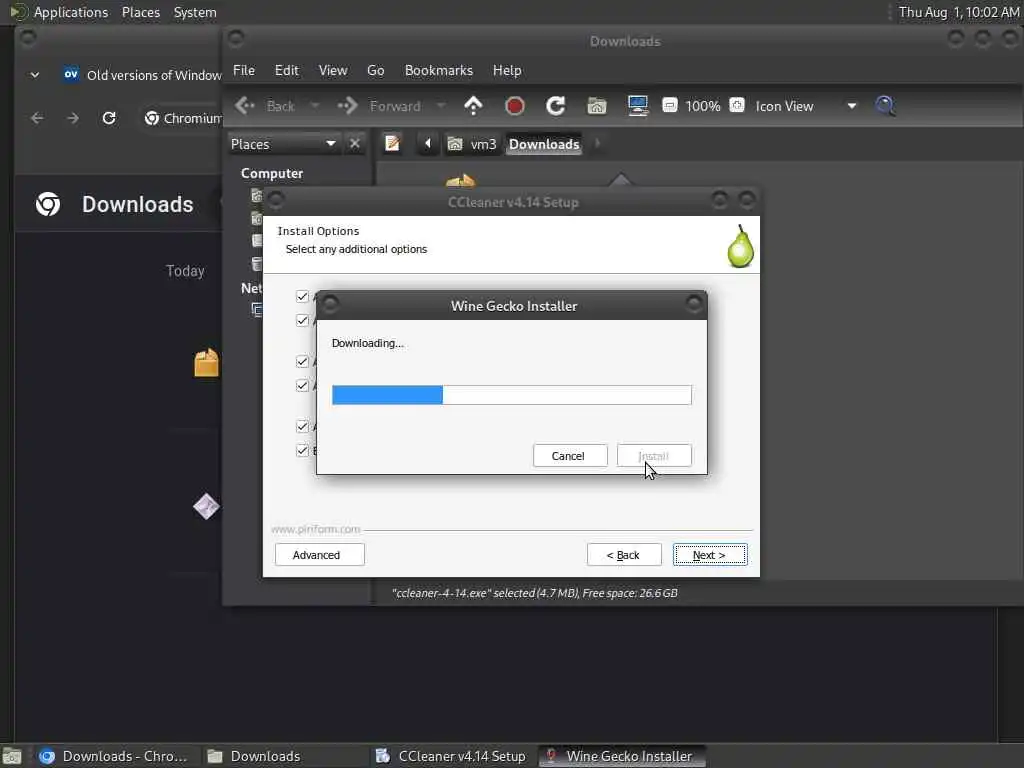The image size is (1024, 768).
Task: Open the Help menu
Action: pos(507,71)
